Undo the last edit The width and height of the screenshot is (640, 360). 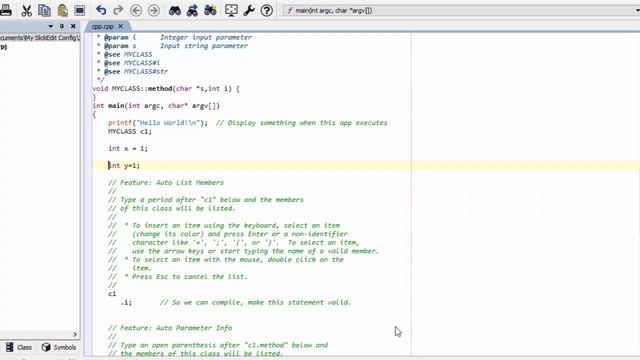(101, 11)
